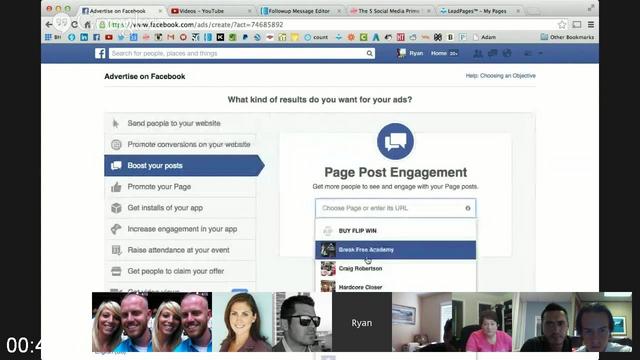Select Get people to claim your offer

tap(180, 271)
